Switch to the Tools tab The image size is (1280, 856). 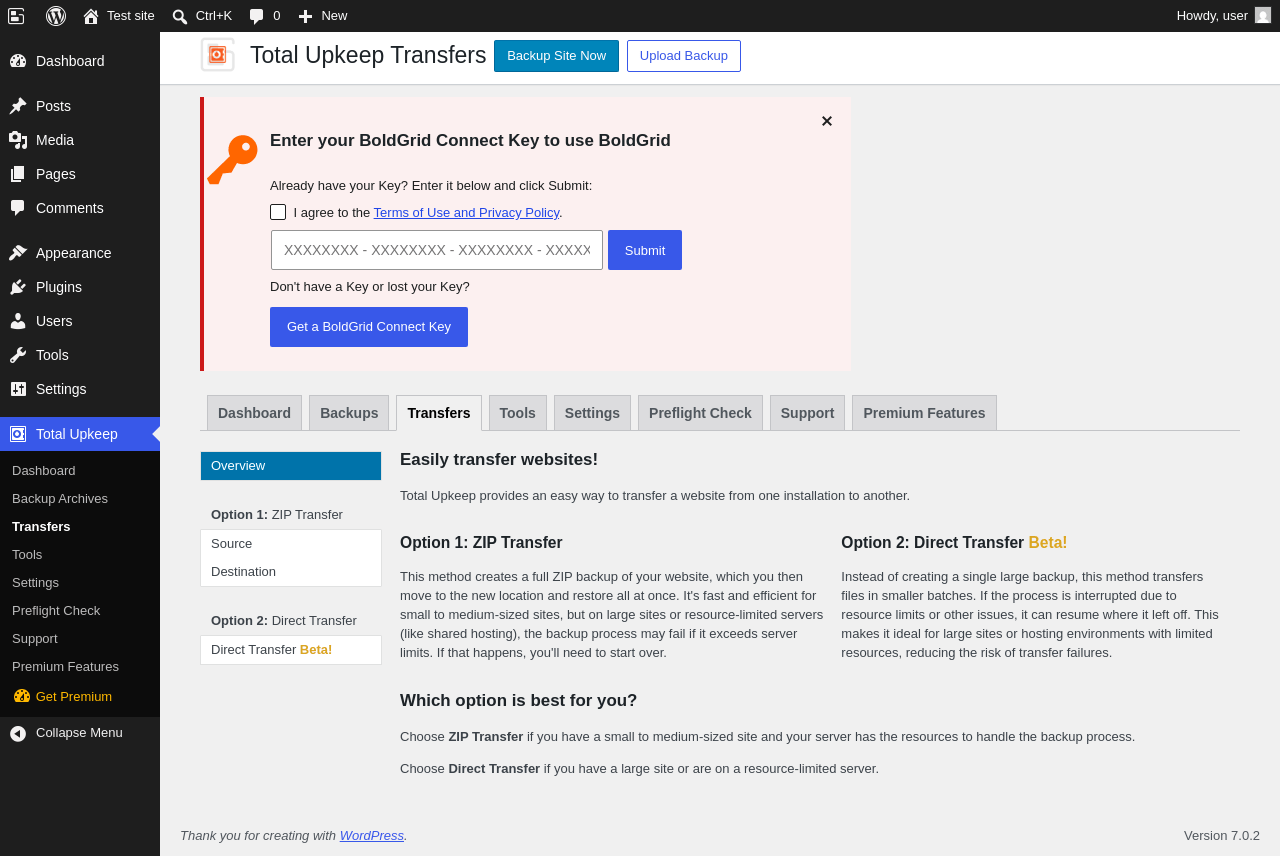point(518,413)
